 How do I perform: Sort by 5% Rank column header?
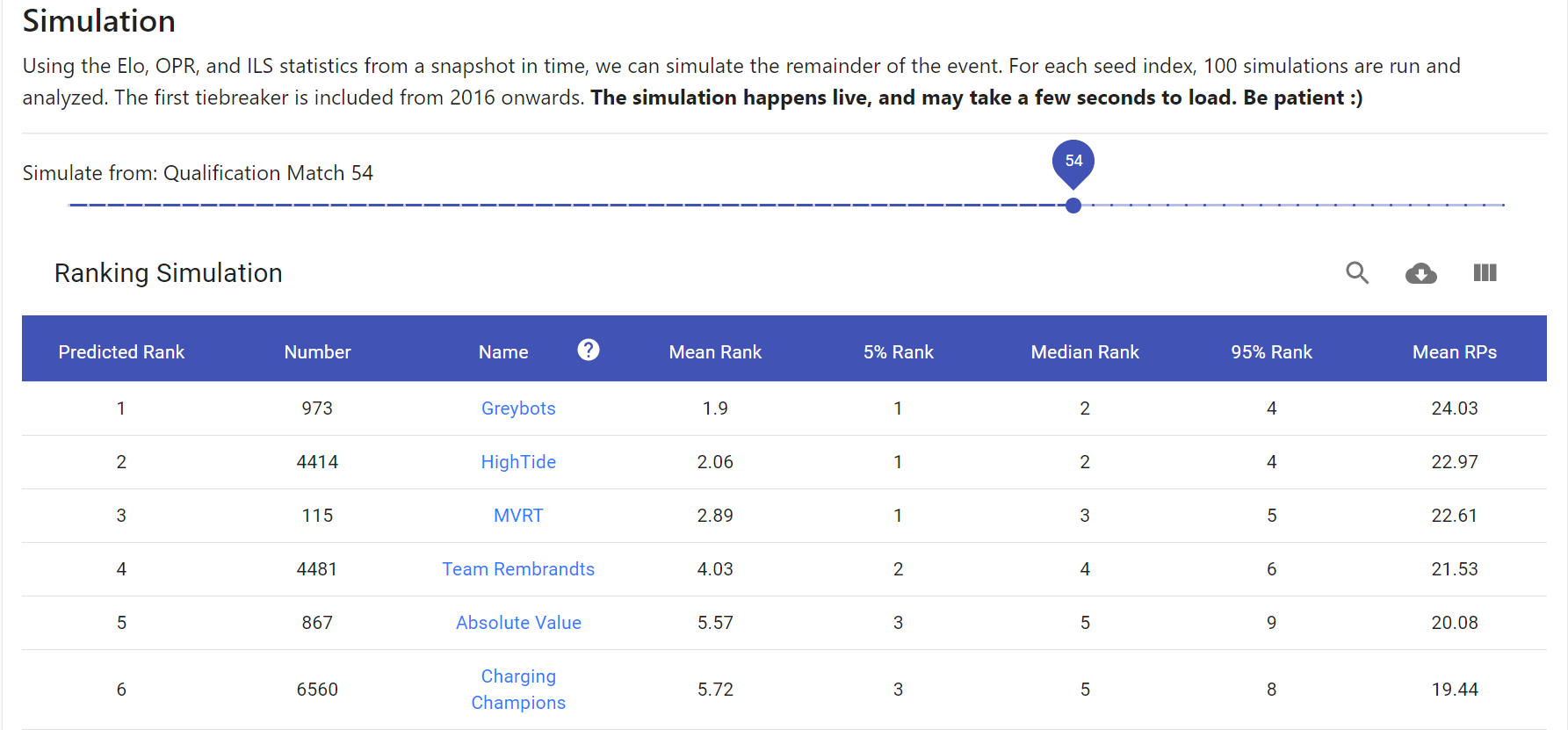(898, 352)
